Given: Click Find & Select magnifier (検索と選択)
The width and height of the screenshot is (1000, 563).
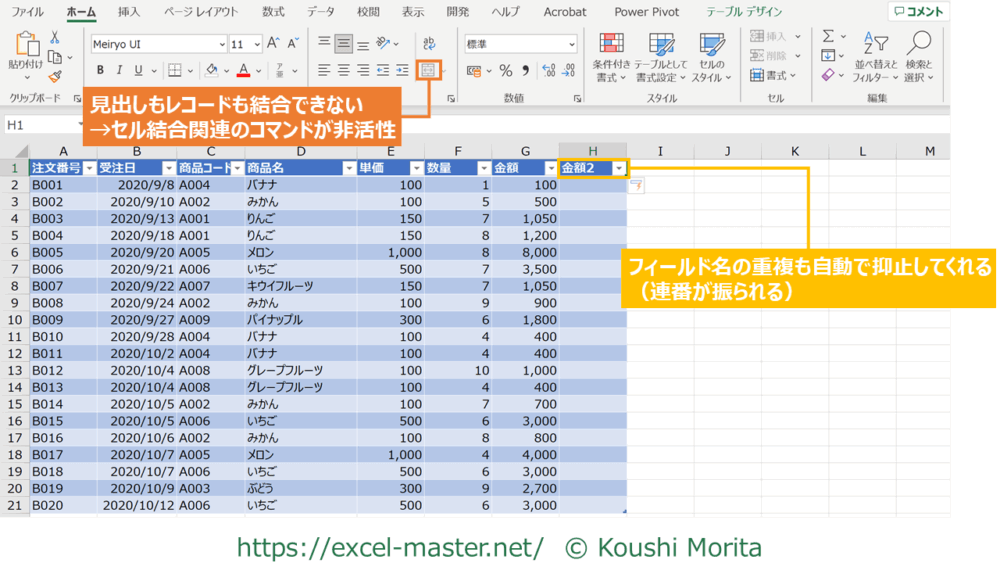Looking at the screenshot, I should pos(918,57).
